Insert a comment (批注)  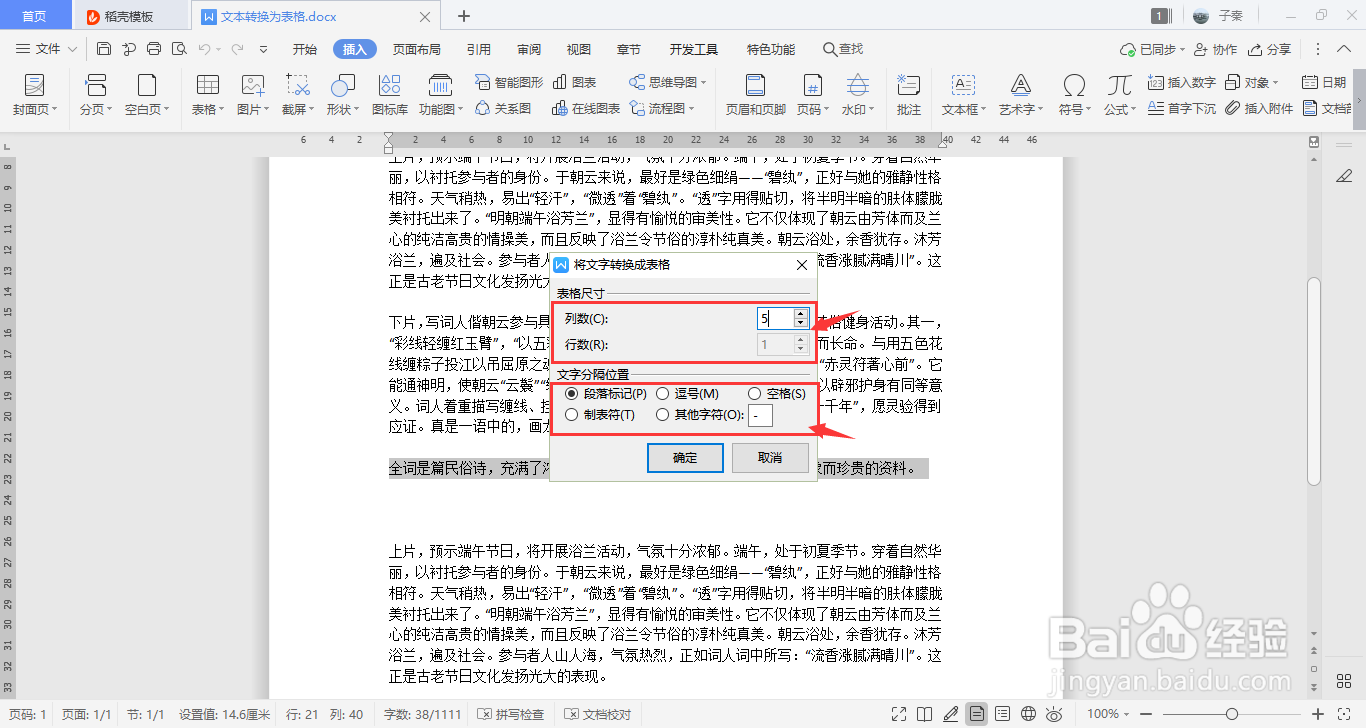tap(909, 95)
